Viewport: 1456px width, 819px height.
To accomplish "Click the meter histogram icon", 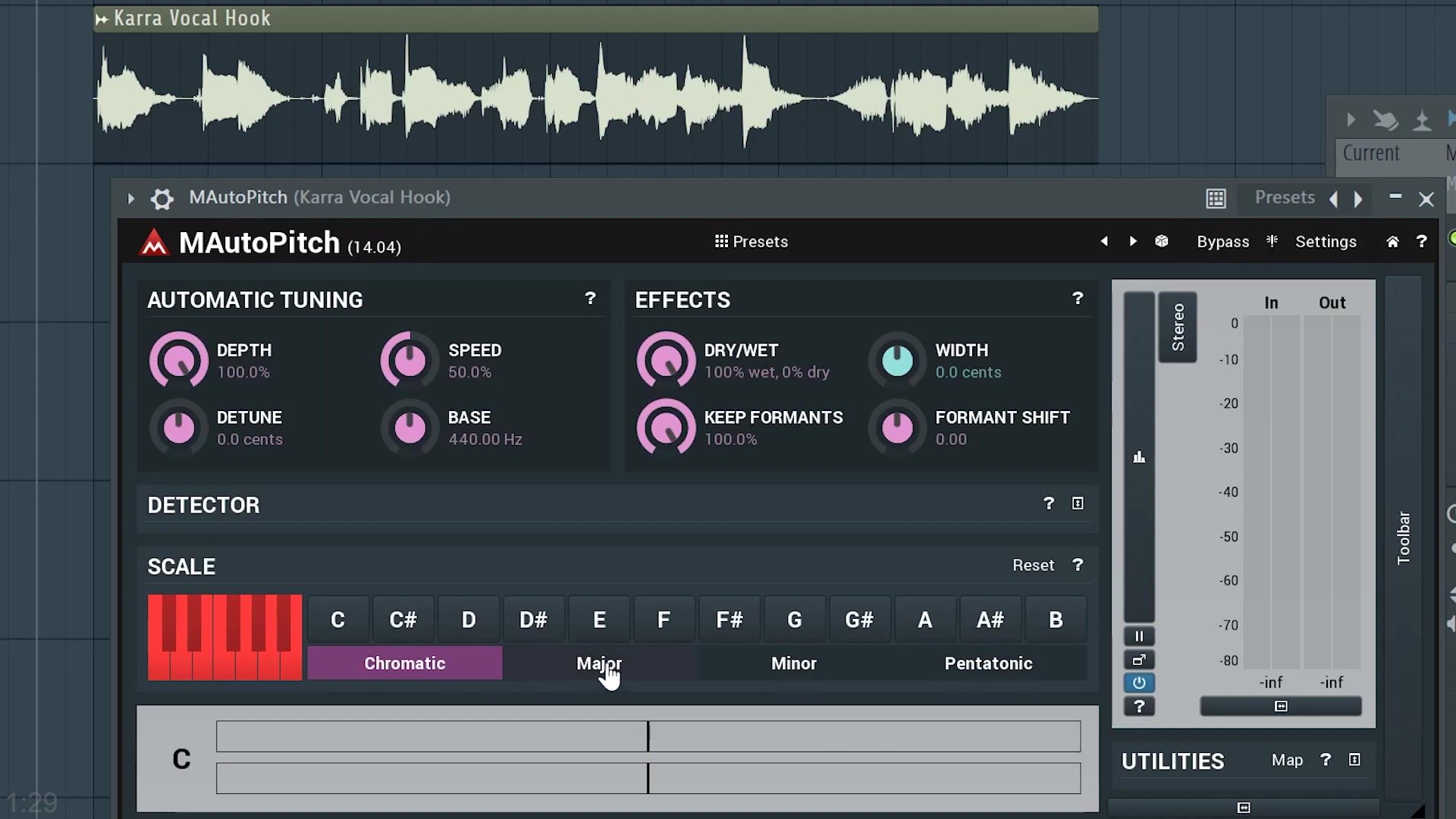I will coord(1139,457).
